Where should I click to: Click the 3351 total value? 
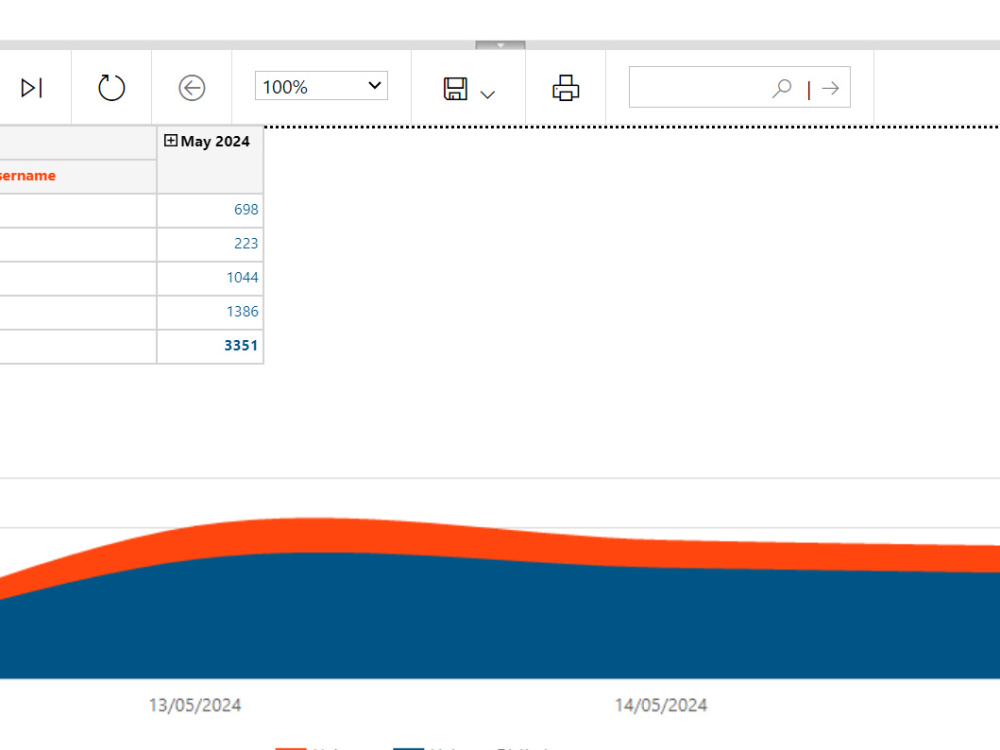click(241, 346)
